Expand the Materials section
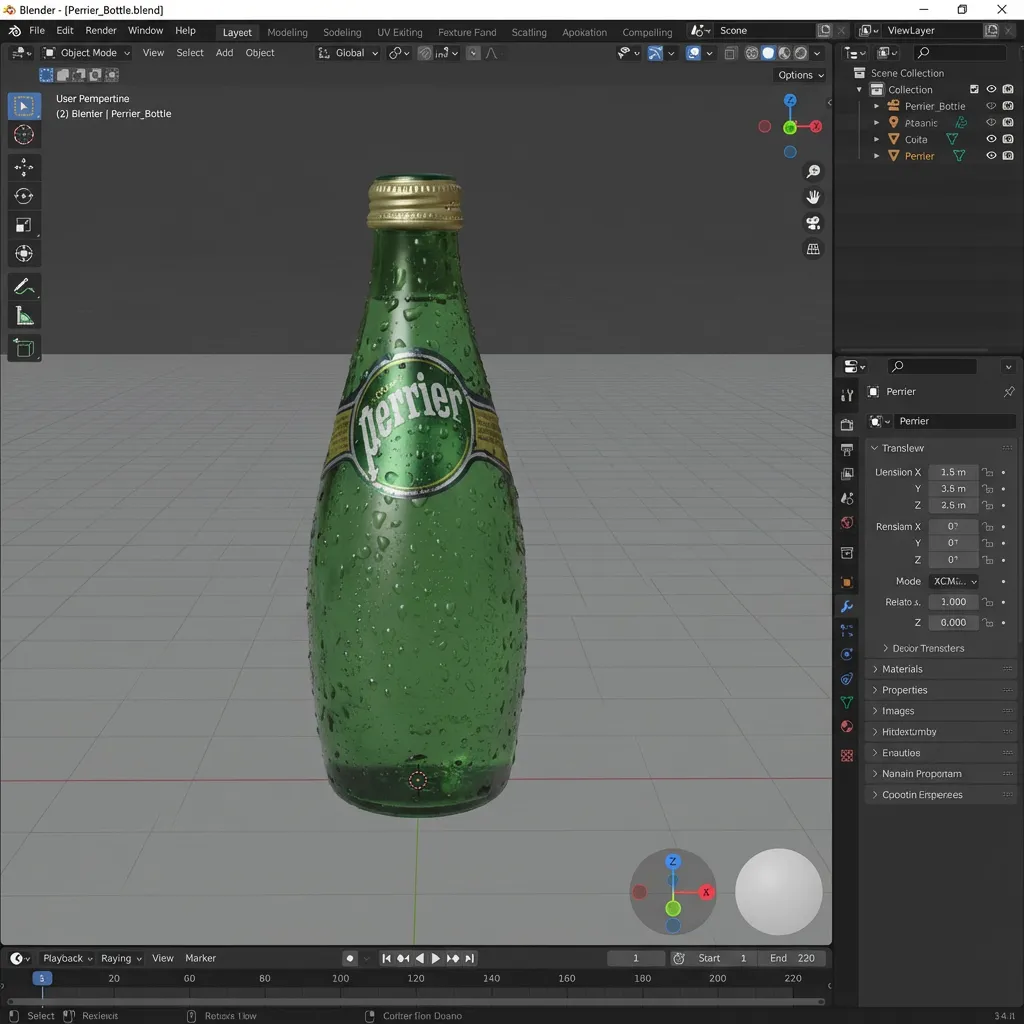The width and height of the screenshot is (1024, 1024). pos(900,668)
